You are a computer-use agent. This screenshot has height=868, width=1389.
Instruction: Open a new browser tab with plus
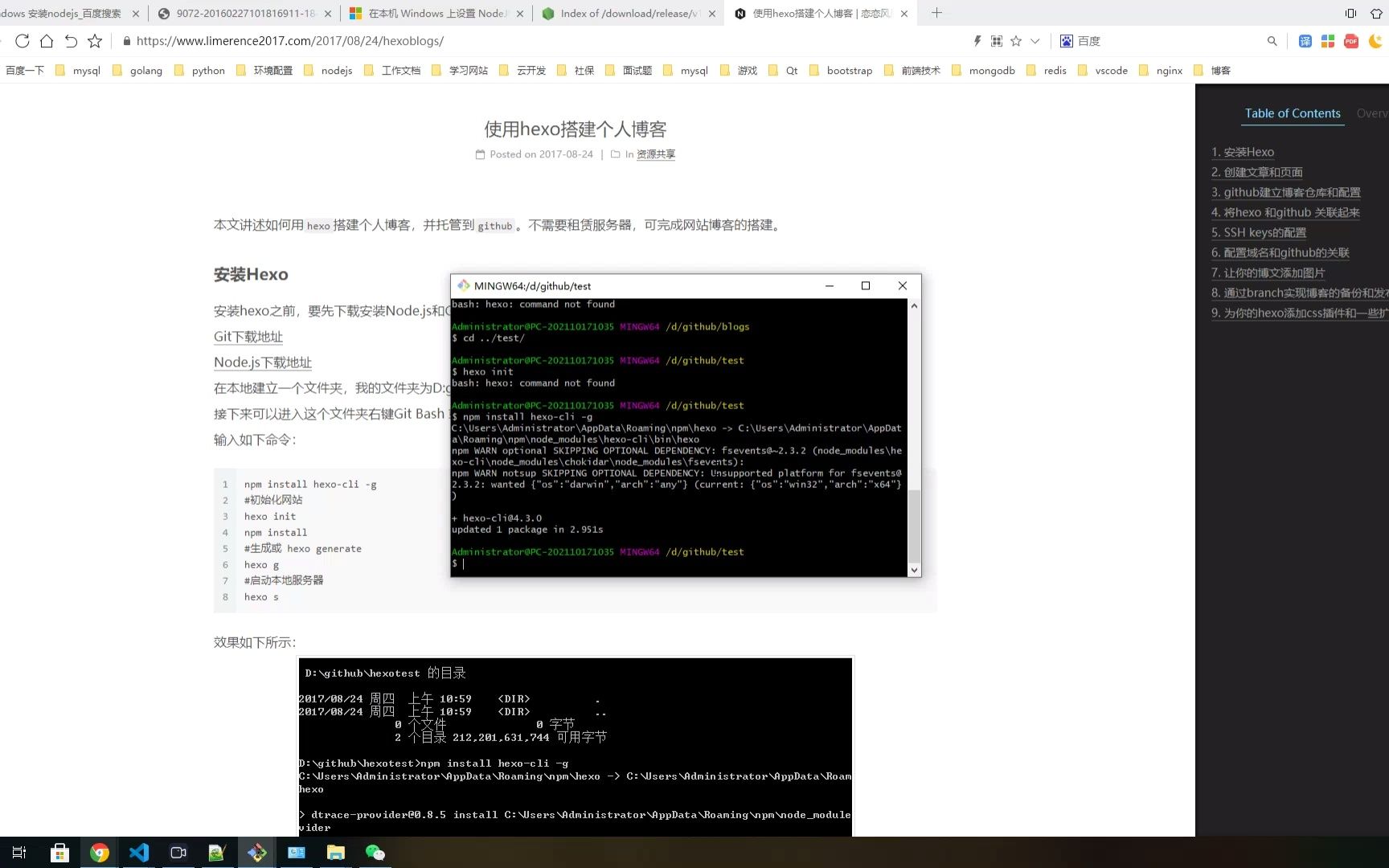click(x=936, y=13)
